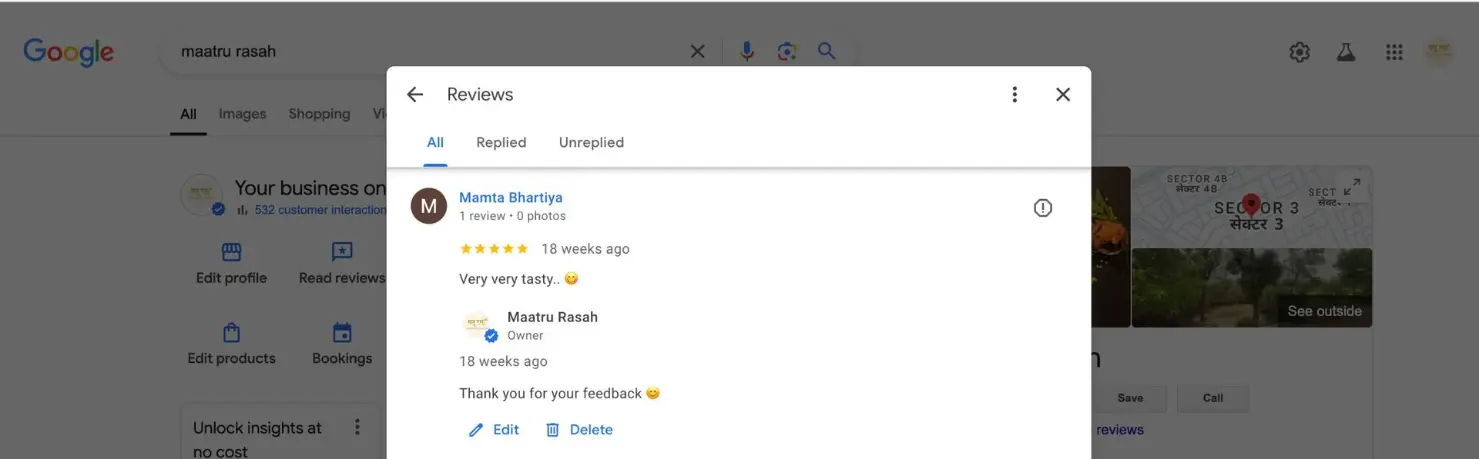Open Mamta Bhartiya's profile link

click(x=510, y=198)
